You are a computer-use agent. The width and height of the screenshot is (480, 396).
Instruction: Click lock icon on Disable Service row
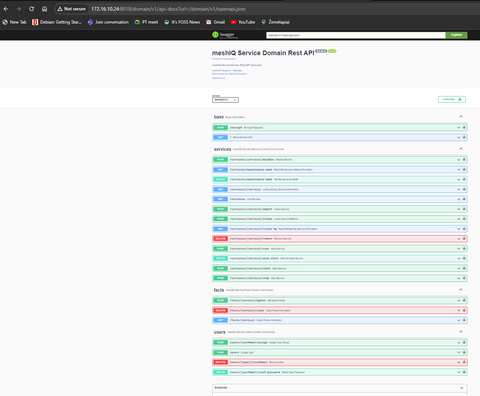[464, 159]
